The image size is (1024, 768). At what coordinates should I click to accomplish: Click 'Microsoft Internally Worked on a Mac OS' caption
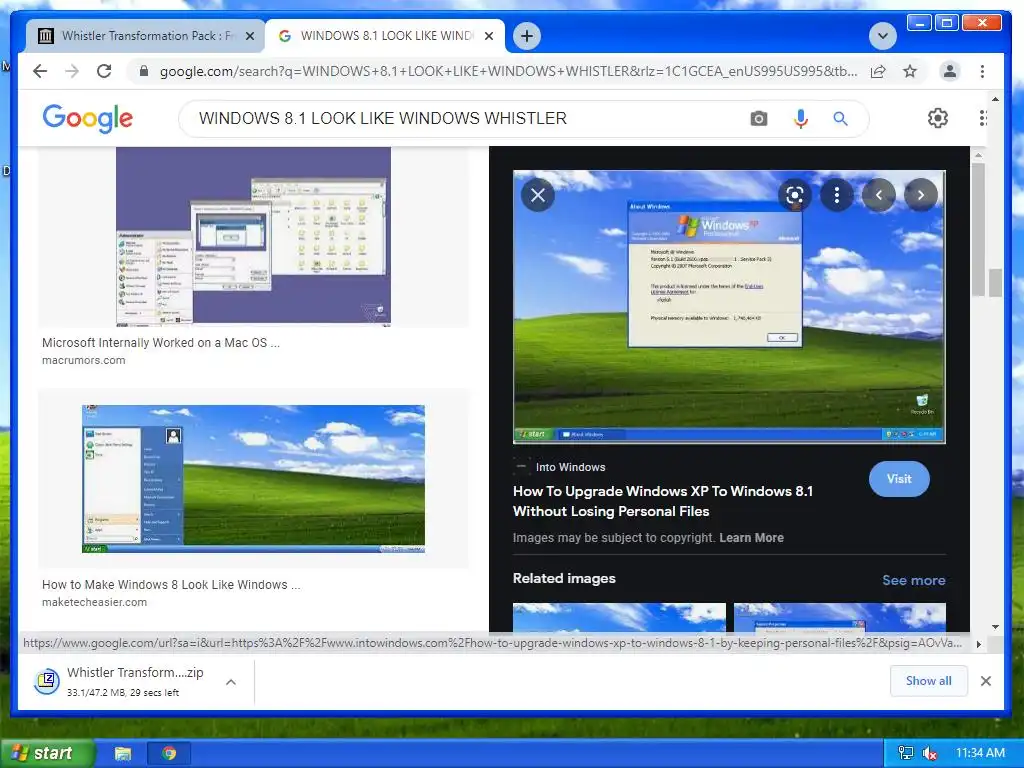coord(161,343)
